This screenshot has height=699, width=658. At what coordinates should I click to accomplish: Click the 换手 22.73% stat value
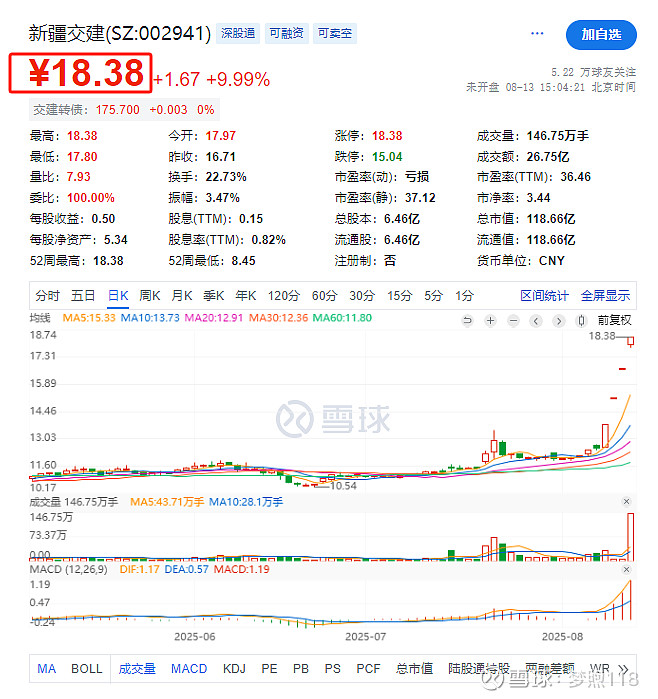pos(226,177)
